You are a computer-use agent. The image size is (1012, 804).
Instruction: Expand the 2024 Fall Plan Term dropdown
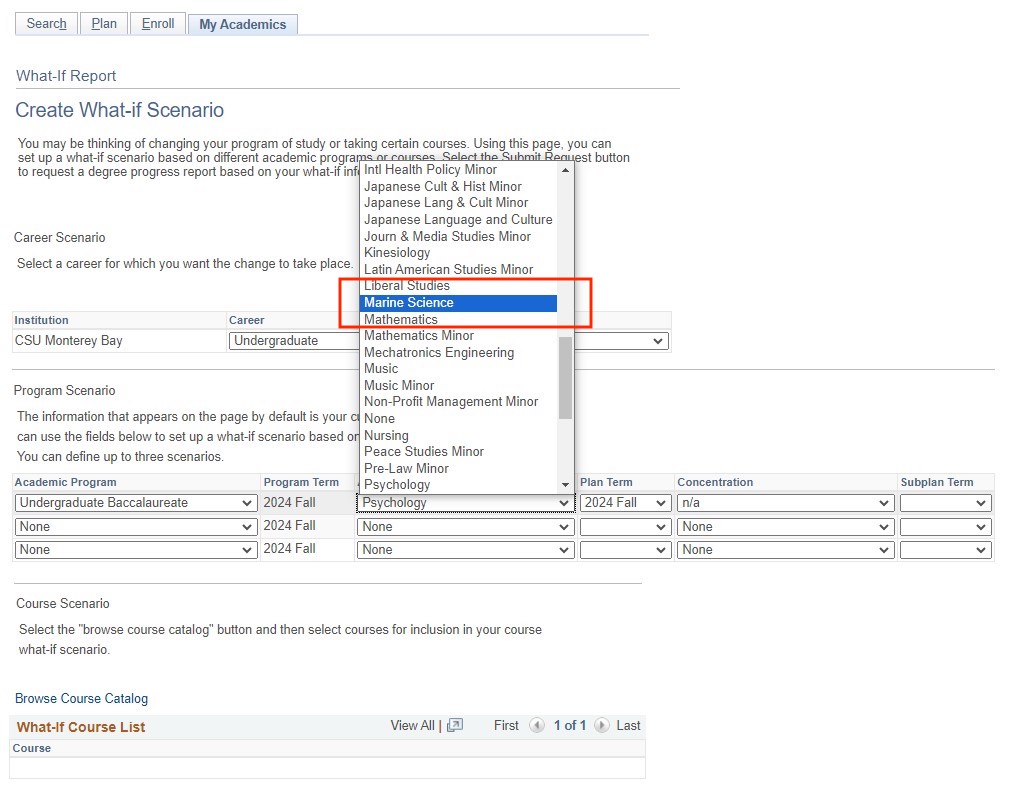click(x=625, y=503)
